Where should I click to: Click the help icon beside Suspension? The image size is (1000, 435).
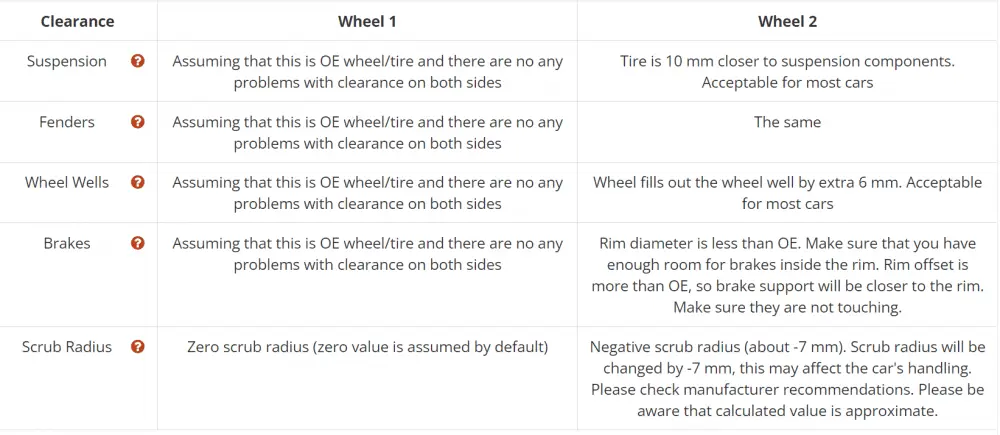click(138, 61)
